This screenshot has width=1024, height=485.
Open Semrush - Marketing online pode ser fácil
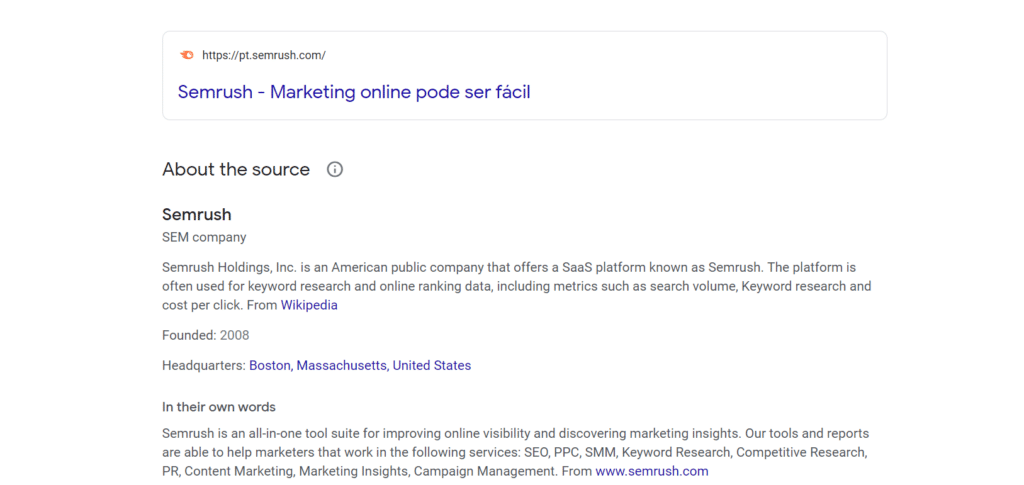pyautogui.click(x=354, y=92)
